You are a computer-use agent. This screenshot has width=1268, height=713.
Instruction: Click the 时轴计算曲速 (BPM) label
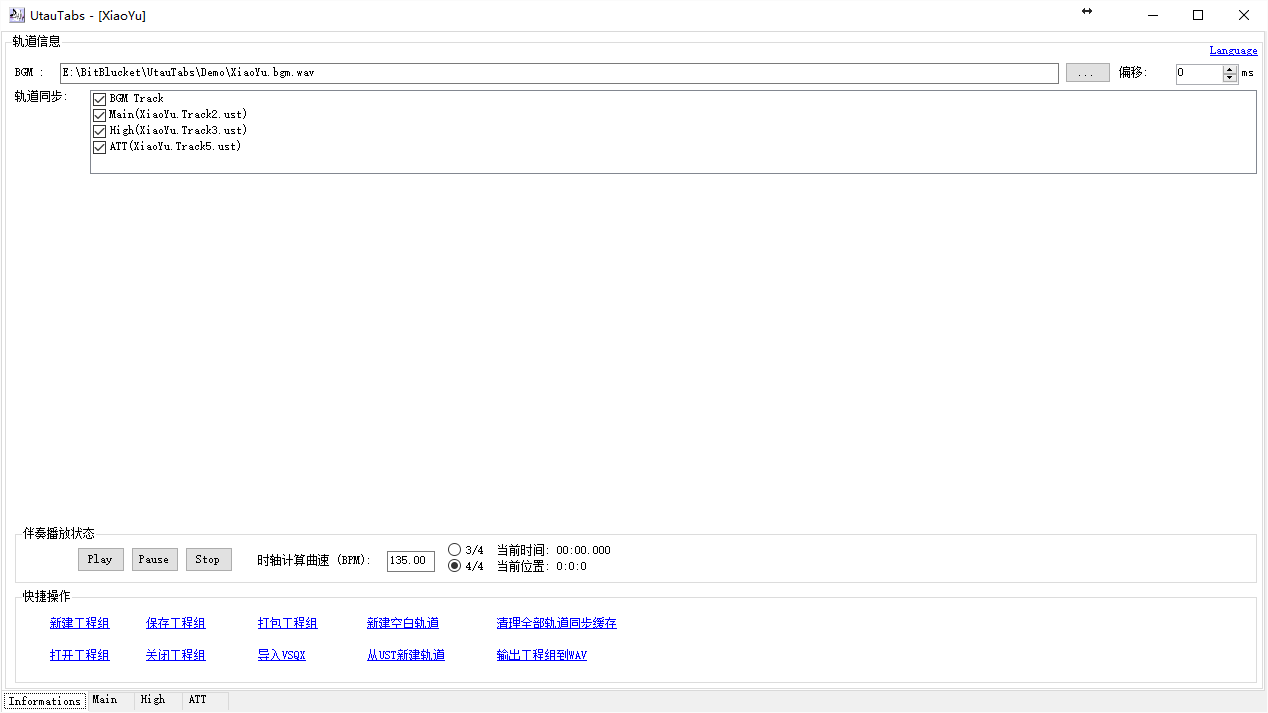click(x=314, y=560)
